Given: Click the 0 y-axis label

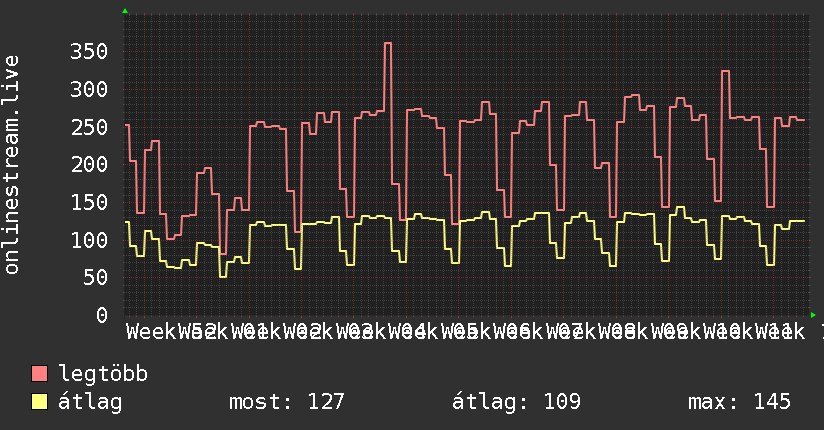Looking at the screenshot, I should pyautogui.click(x=102, y=315).
